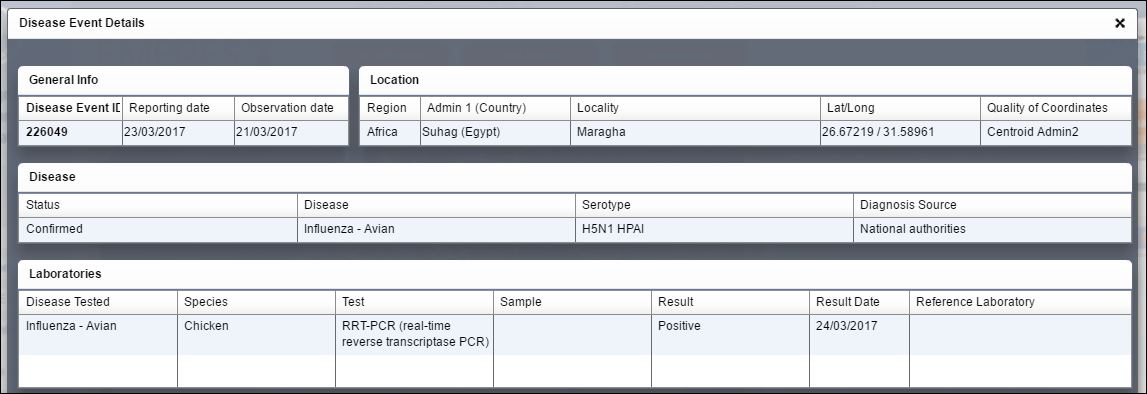Select the Disease Event ID 226049 cell
The width and height of the screenshot is (1147, 394).
[70, 132]
